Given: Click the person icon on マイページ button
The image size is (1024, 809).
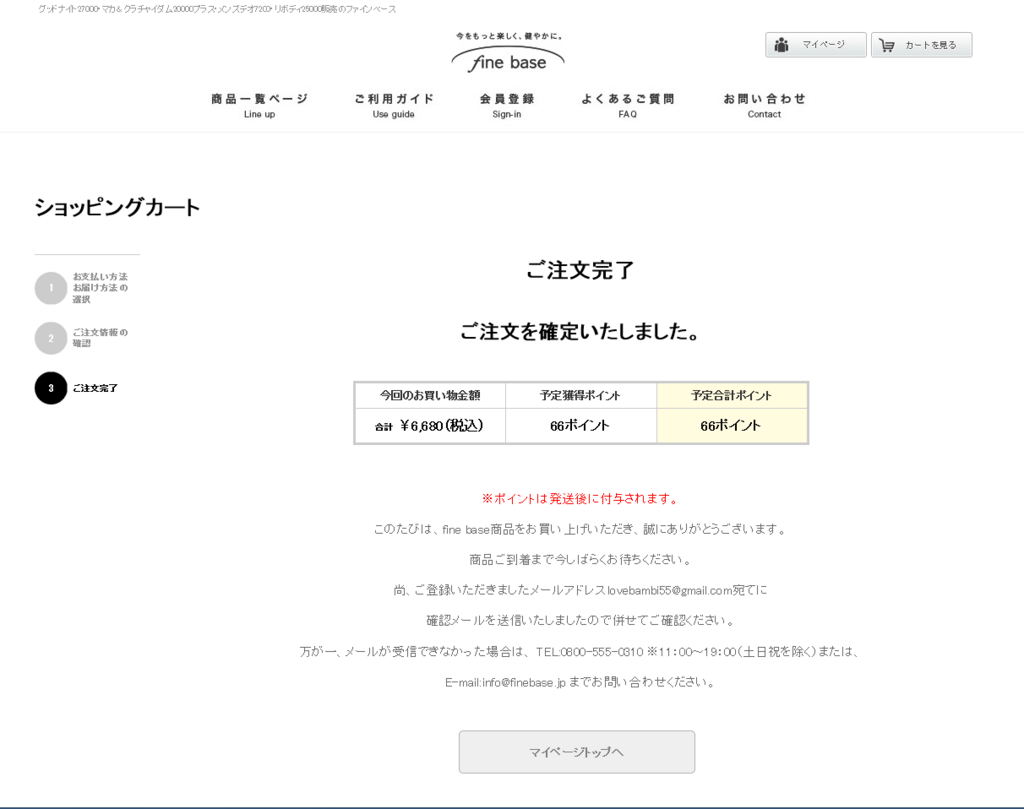Looking at the screenshot, I should pos(781,44).
